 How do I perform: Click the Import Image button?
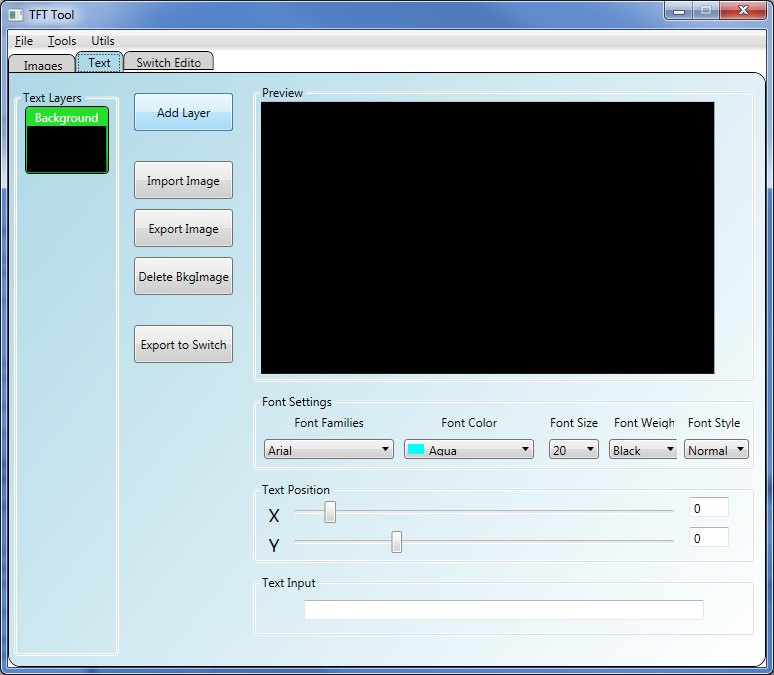click(x=183, y=181)
